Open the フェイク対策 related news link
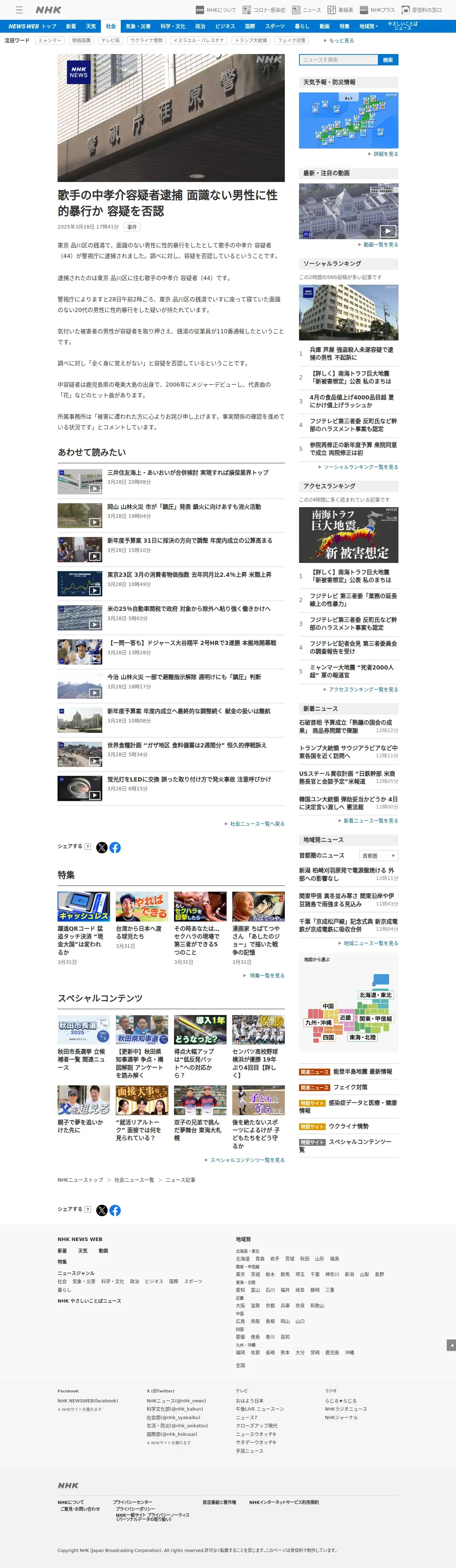Screen dimensions: 456x1568 click(350, 1087)
